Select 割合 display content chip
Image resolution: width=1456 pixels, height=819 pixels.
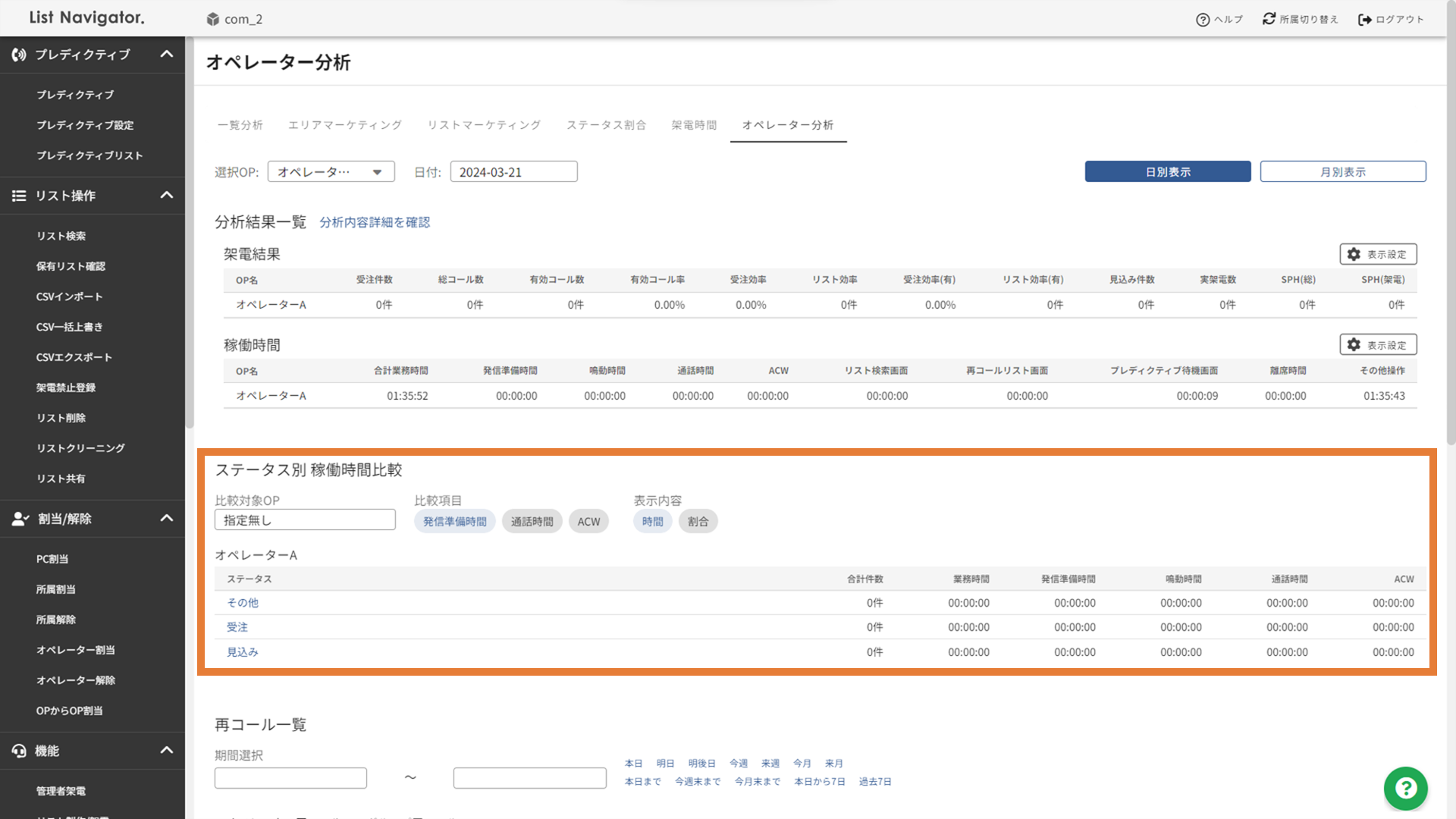(698, 522)
